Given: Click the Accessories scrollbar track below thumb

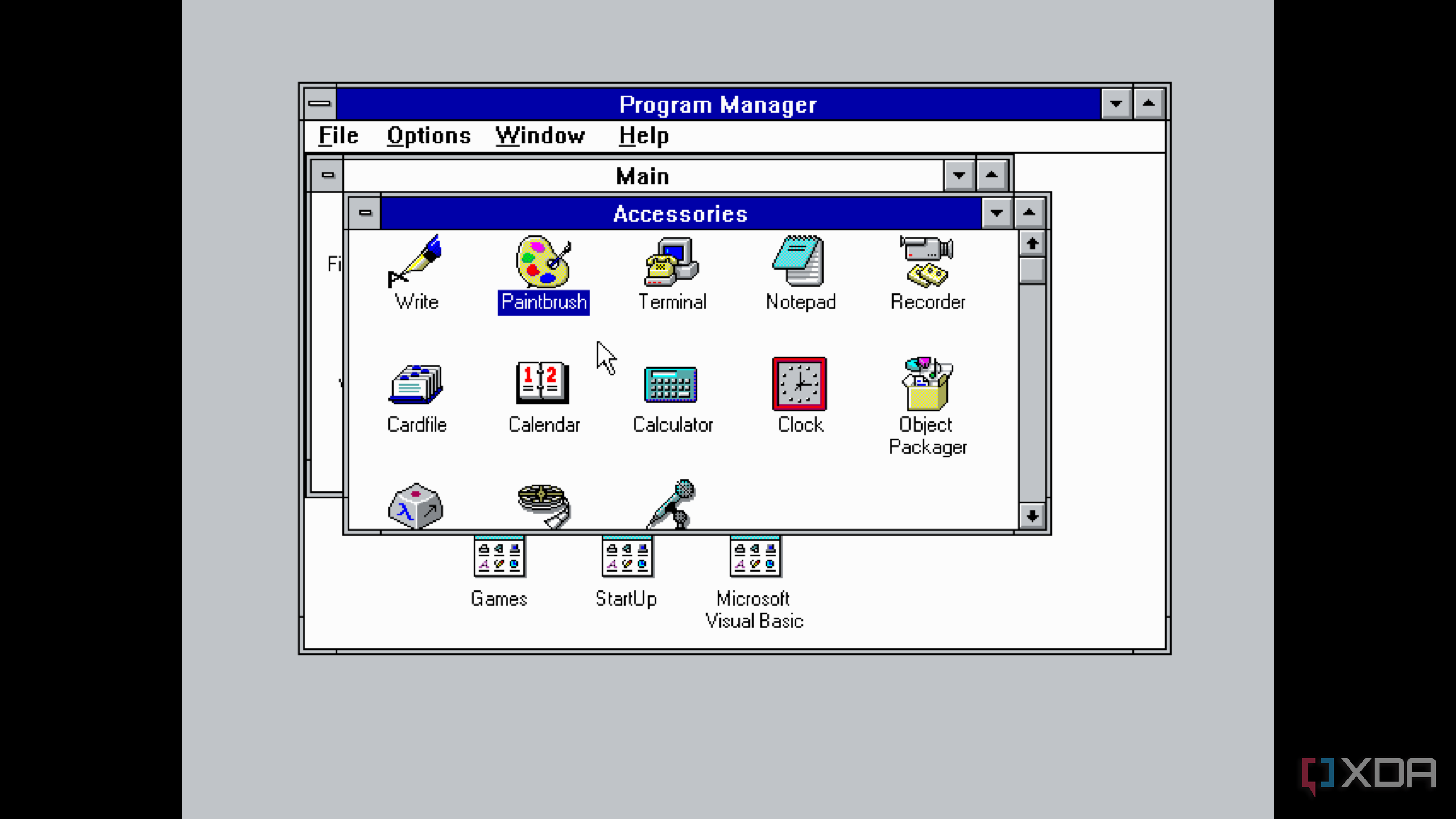Looking at the screenshot, I should tap(1032, 392).
